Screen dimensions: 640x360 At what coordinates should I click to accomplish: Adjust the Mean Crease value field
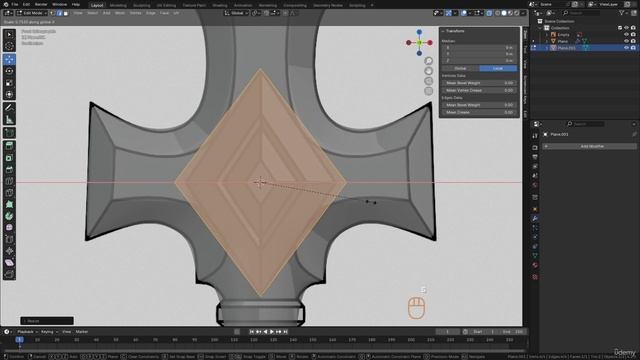[x=479, y=112]
